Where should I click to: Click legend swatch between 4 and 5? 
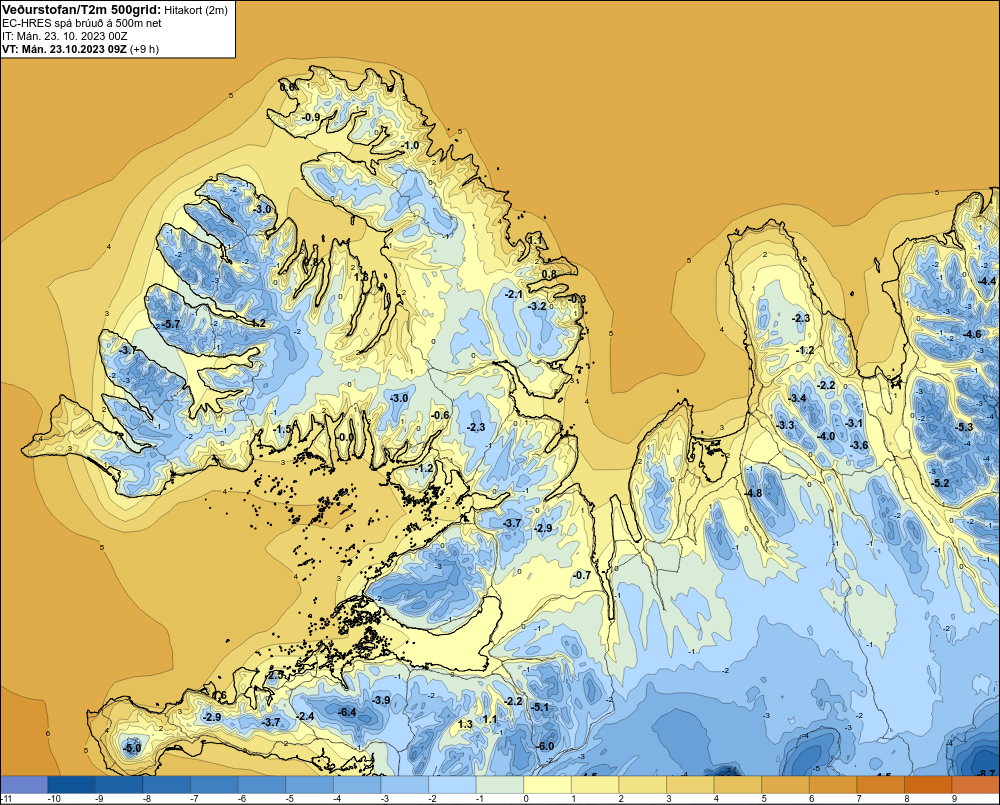(738, 785)
